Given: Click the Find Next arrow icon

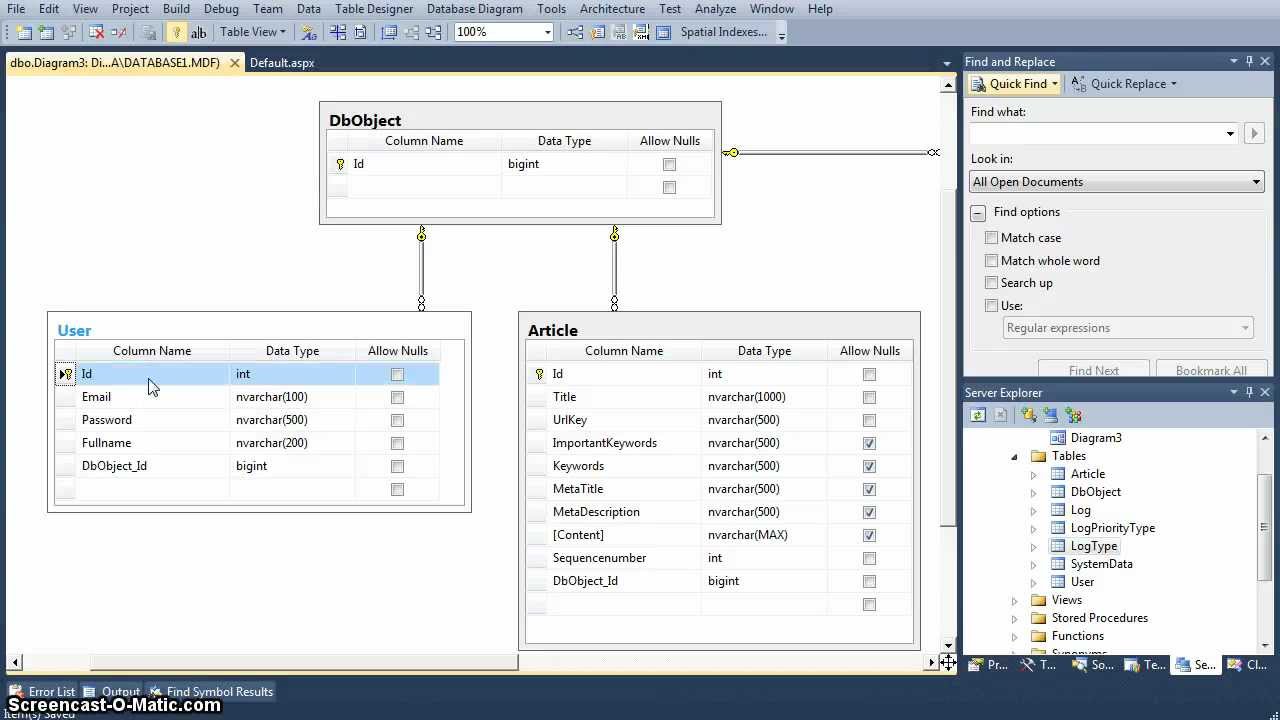Looking at the screenshot, I should pos(1254,133).
